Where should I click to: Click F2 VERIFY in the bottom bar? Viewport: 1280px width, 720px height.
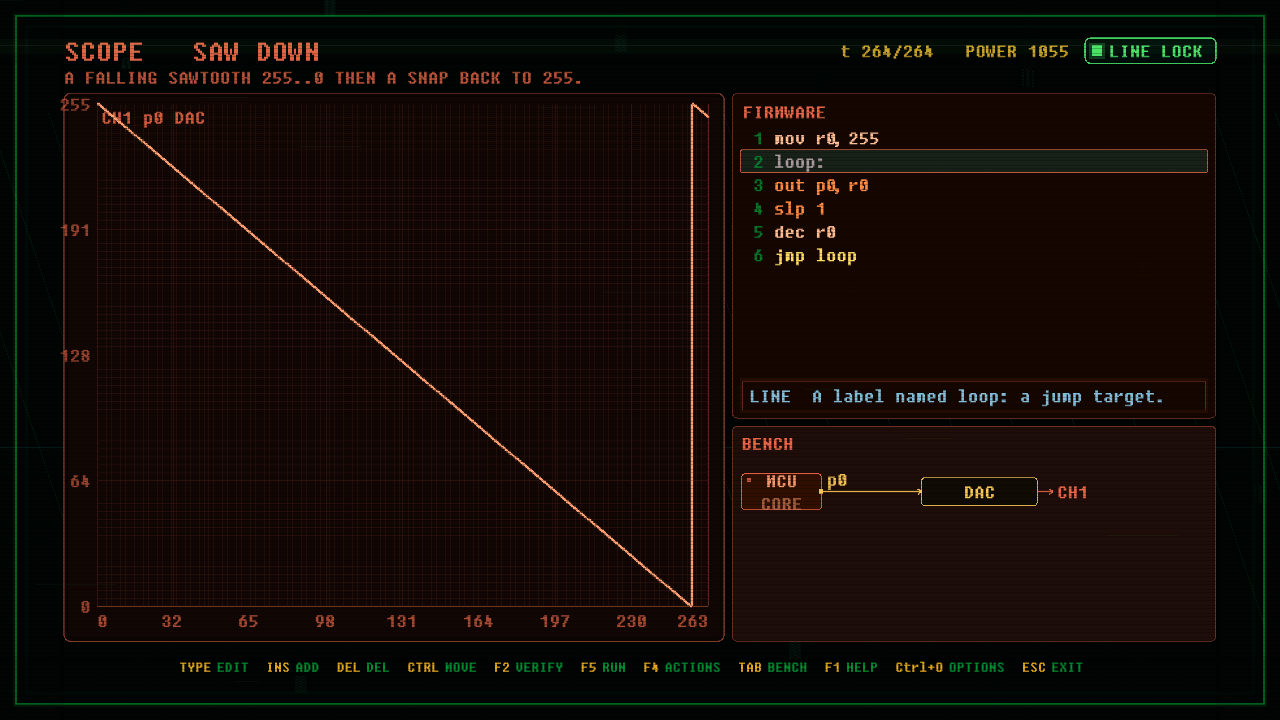point(529,667)
